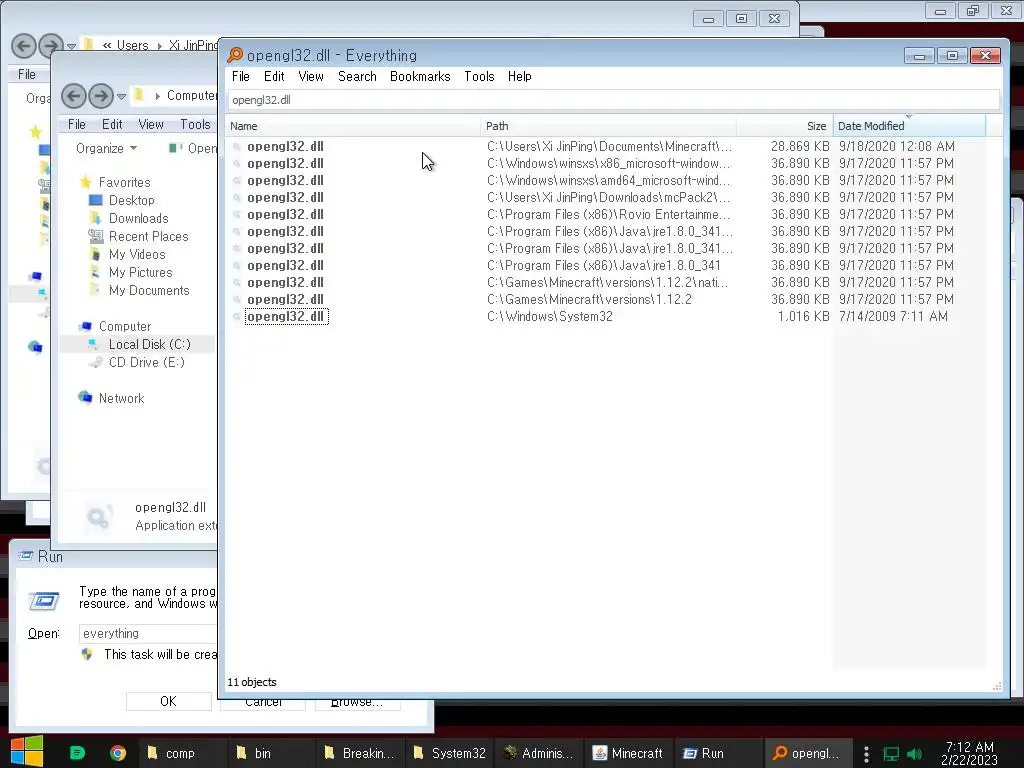Open the Tools menu in Everything
The height and width of the screenshot is (768, 1024).
click(479, 76)
